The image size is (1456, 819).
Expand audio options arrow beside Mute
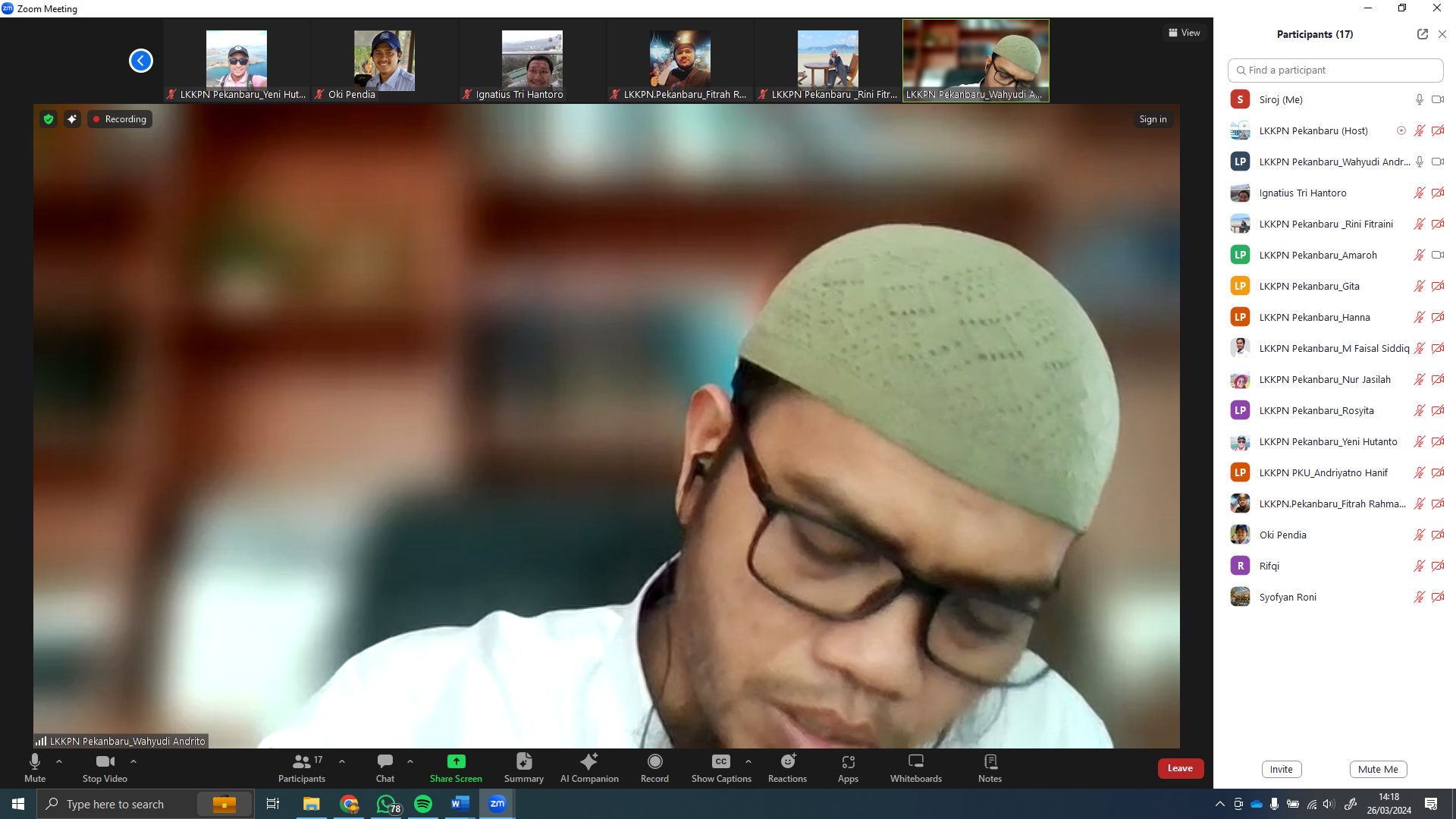point(59,761)
